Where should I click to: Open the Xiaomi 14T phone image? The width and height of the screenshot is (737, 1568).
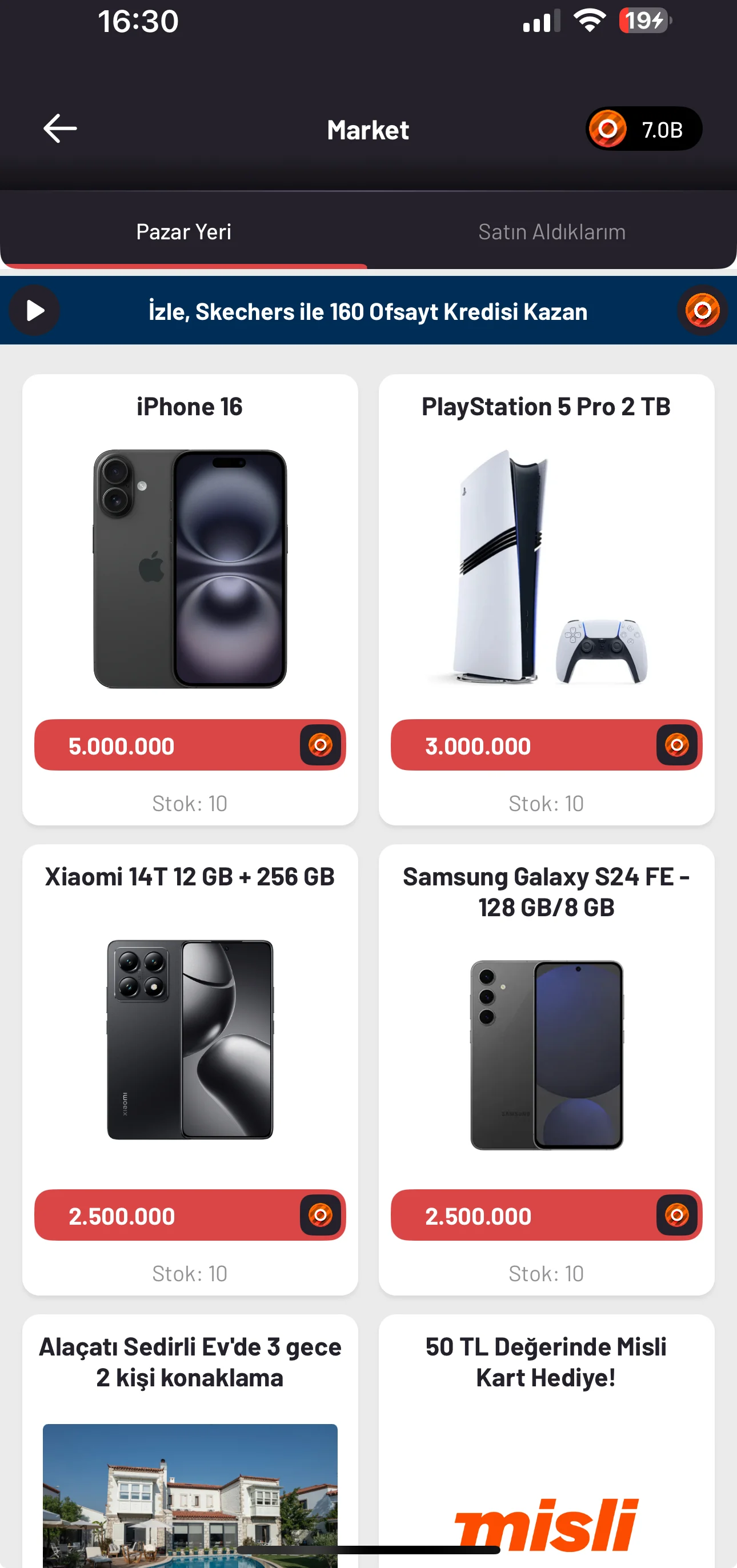[190, 1039]
